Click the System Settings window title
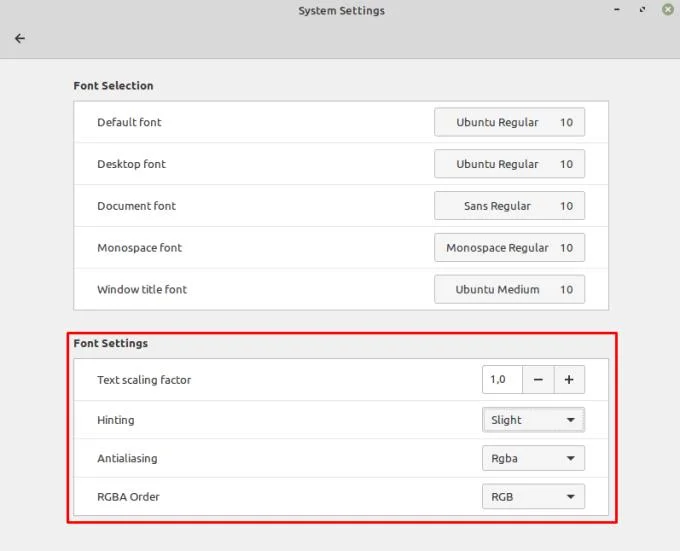 pos(341,11)
